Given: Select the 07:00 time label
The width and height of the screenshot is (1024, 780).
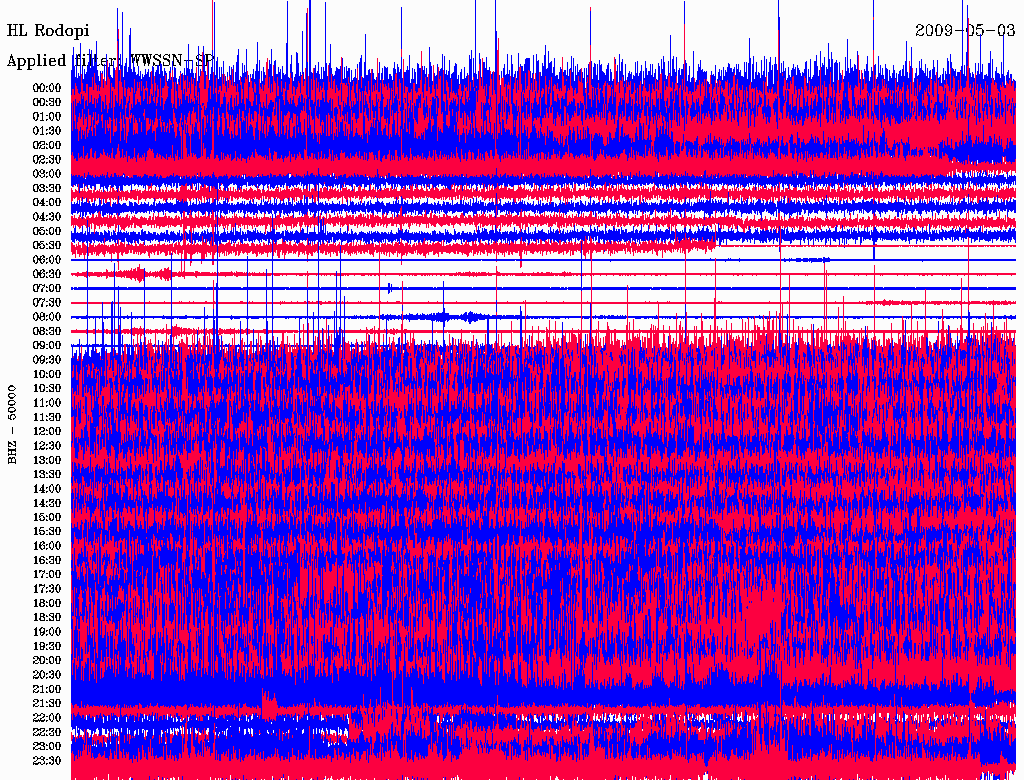Looking at the screenshot, I should [47, 288].
